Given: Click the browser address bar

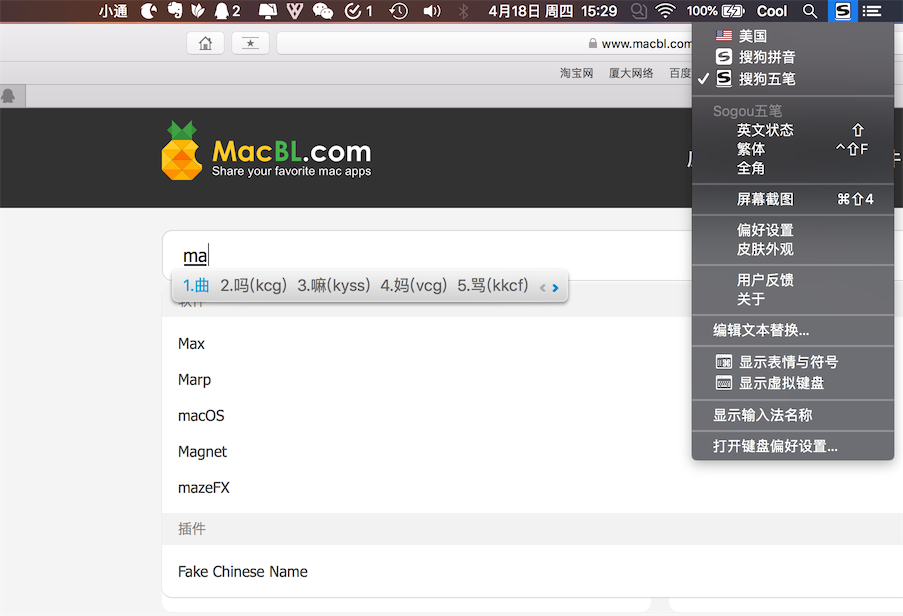Looking at the screenshot, I should tap(484, 43).
